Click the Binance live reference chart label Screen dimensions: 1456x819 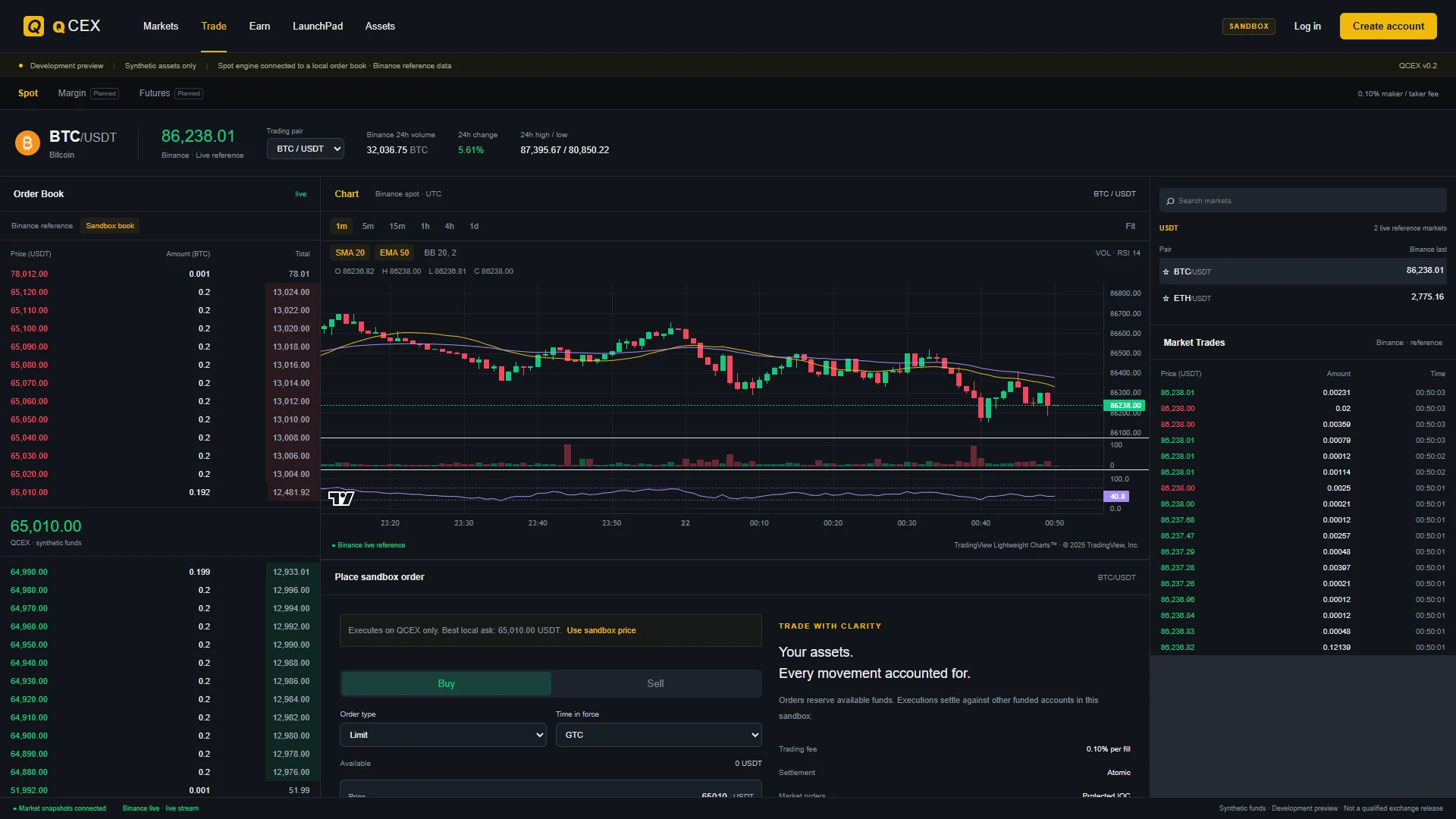click(369, 545)
